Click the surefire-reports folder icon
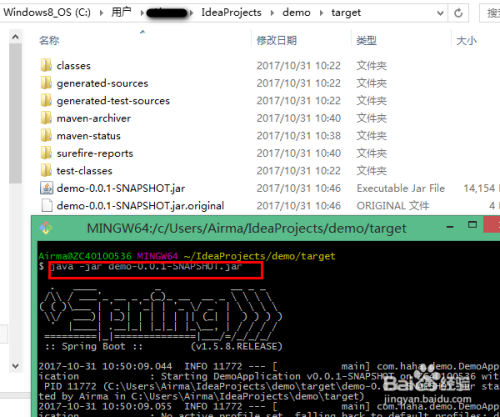Image resolution: width=500 pixels, height=417 pixels. 46,153
